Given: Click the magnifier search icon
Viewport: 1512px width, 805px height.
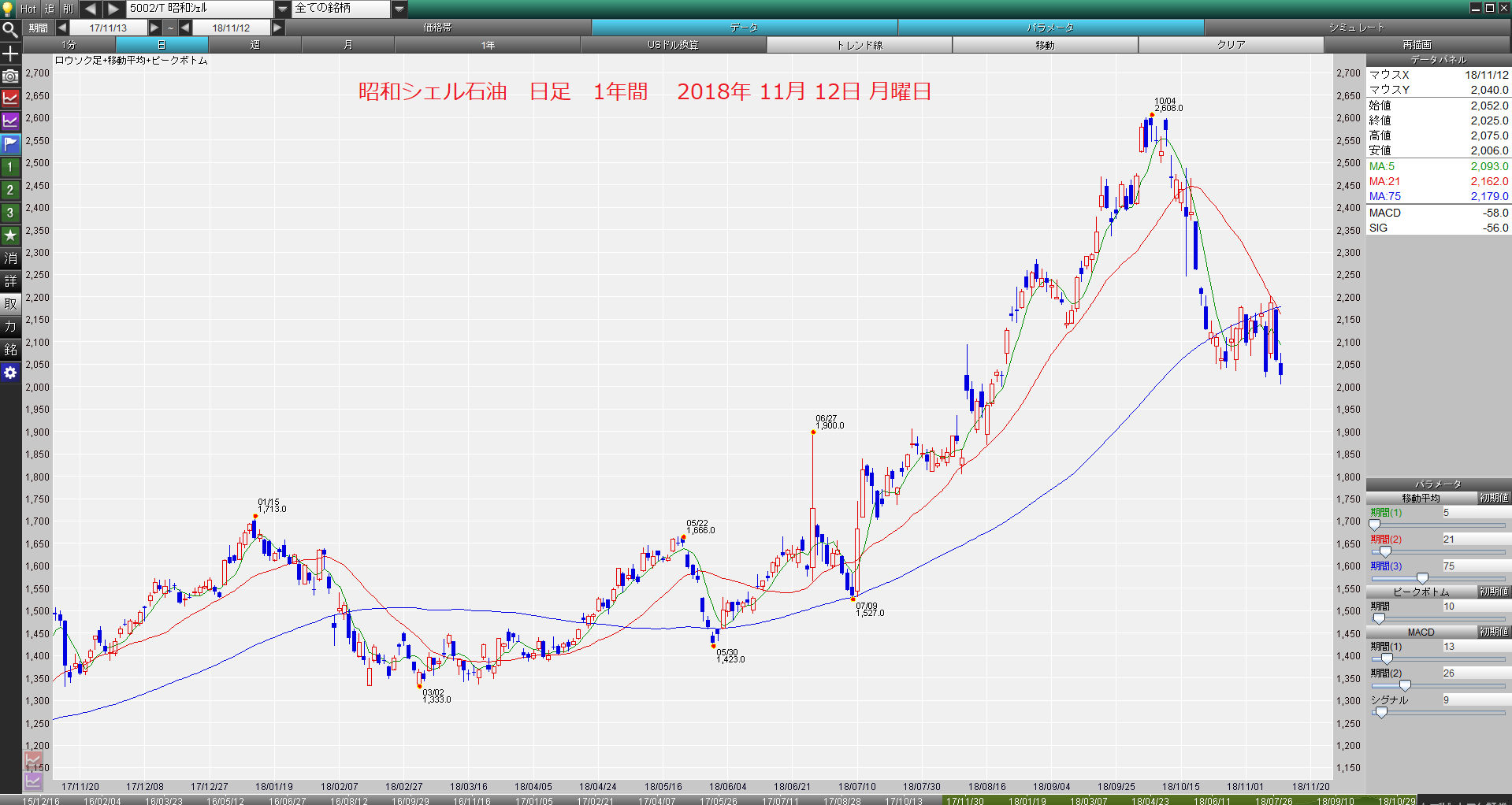Looking at the screenshot, I should pyautogui.click(x=10, y=30).
